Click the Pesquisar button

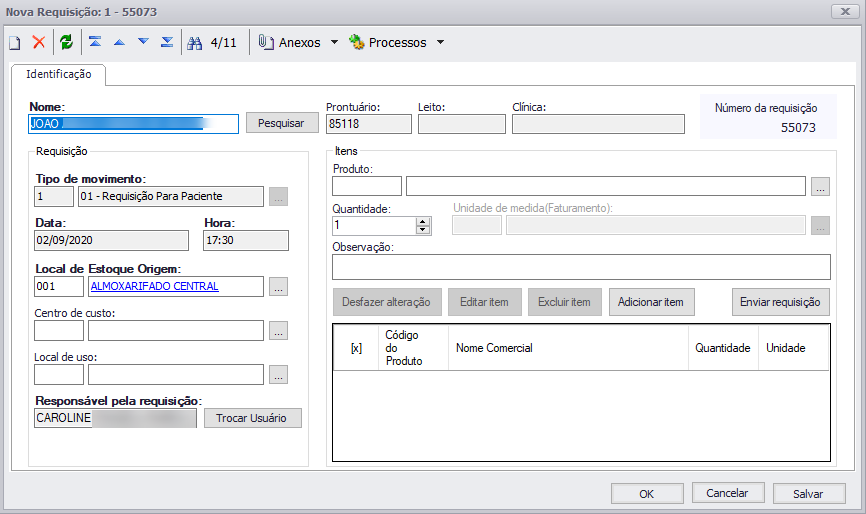[x=282, y=123]
